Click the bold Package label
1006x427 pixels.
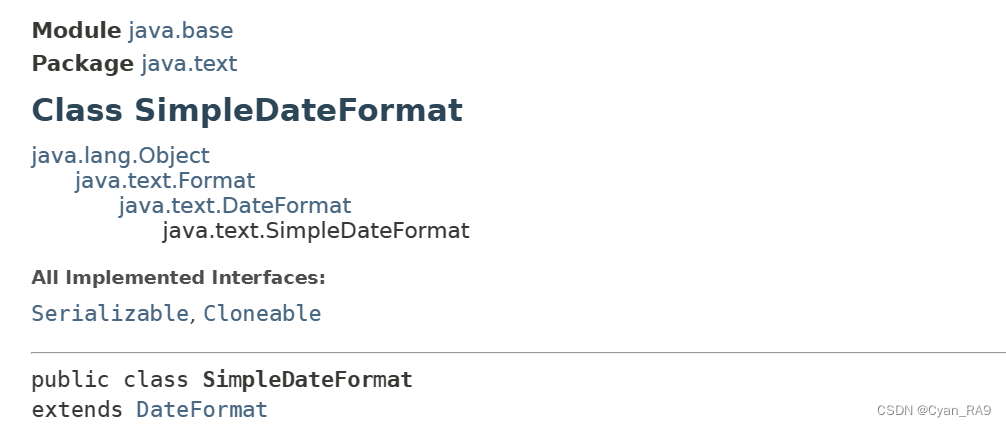pyautogui.click(x=83, y=64)
